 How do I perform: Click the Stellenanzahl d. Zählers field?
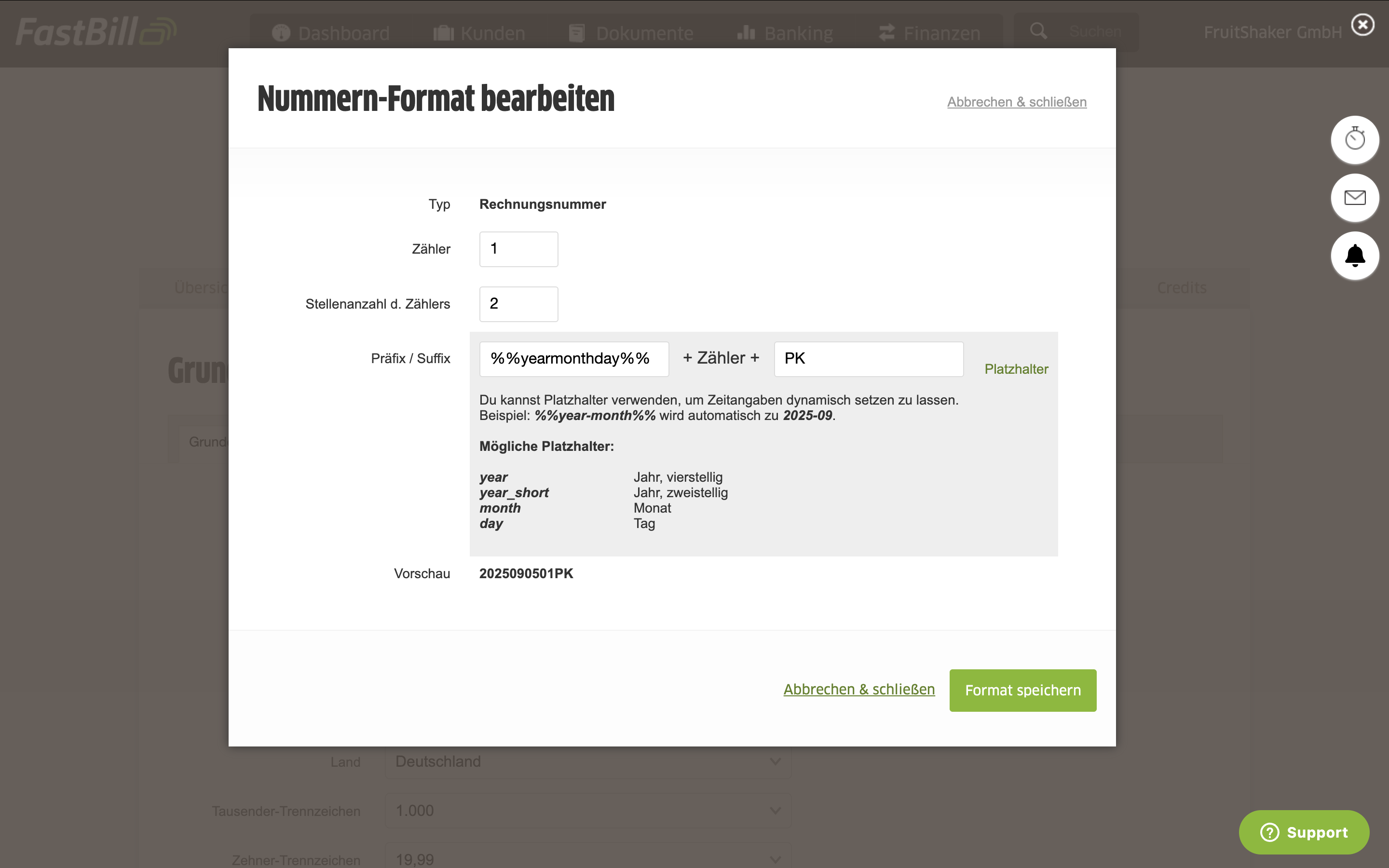(x=518, y=304)
